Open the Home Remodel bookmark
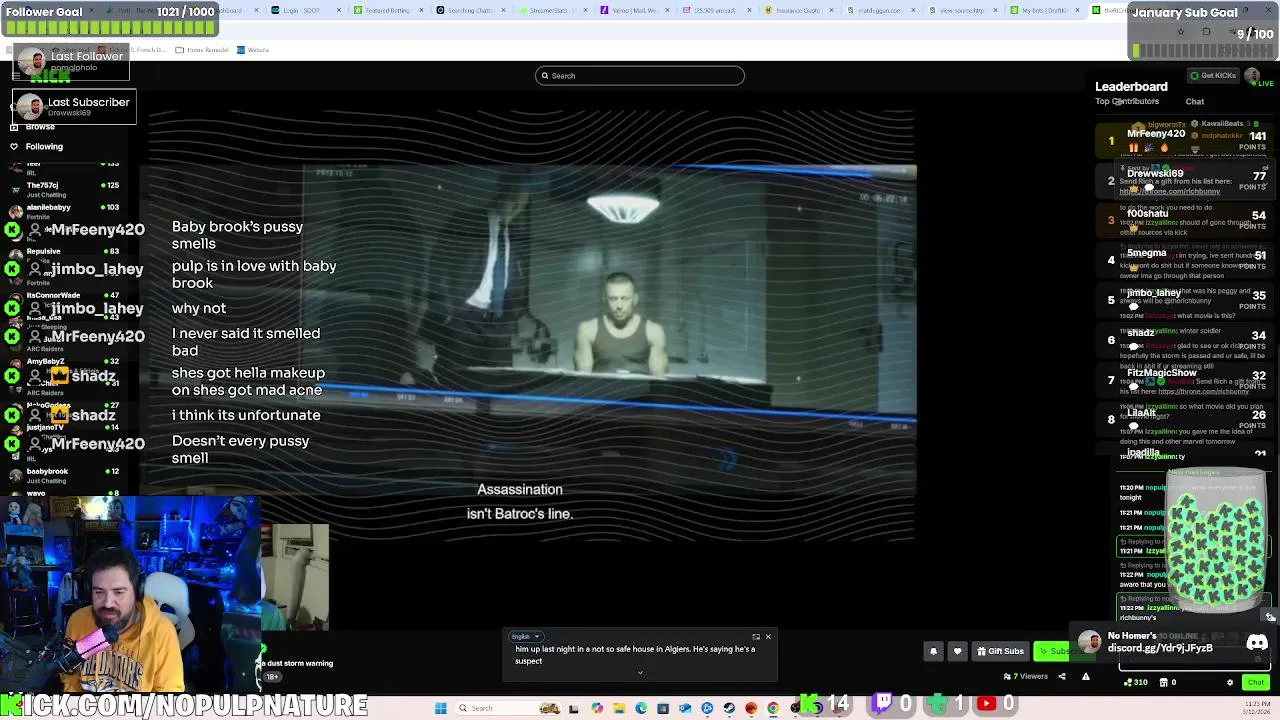The height and width of the screenshot is (720, 1280). point(203,49)
